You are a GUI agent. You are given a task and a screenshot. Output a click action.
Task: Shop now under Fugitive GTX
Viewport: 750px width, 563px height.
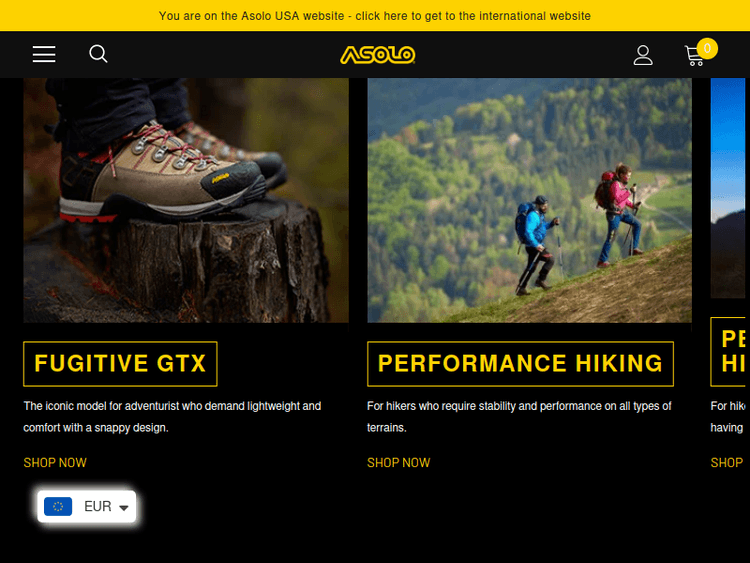point(55,463)
